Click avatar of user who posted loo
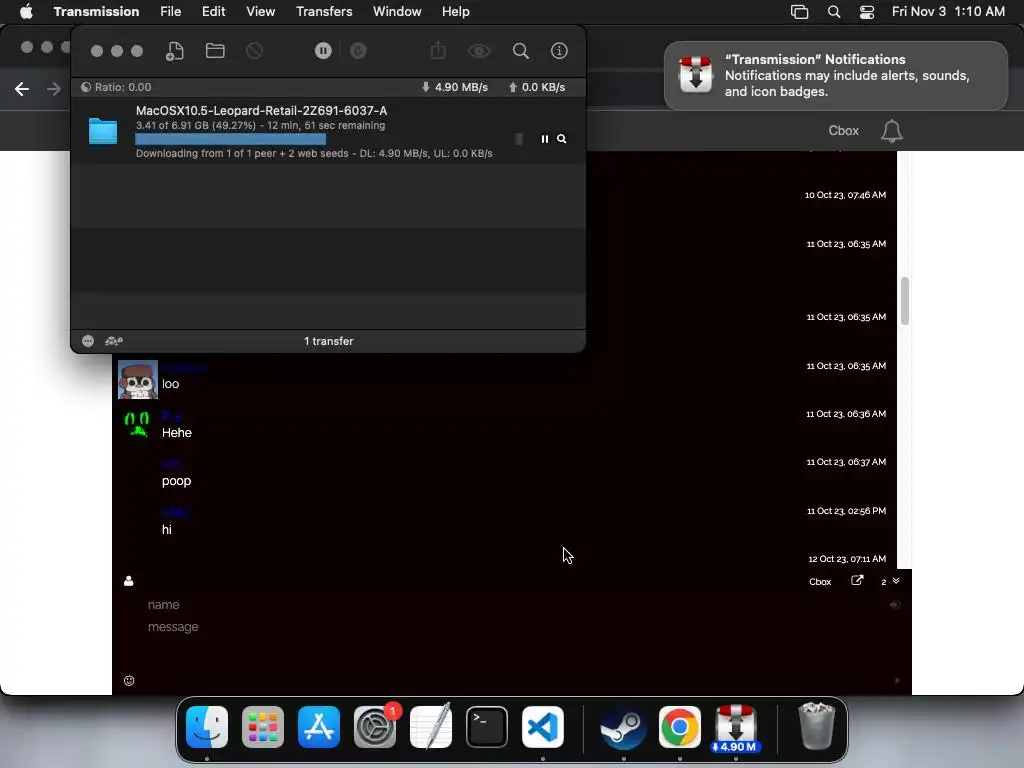1024x768 pixels. click(138, 379)
